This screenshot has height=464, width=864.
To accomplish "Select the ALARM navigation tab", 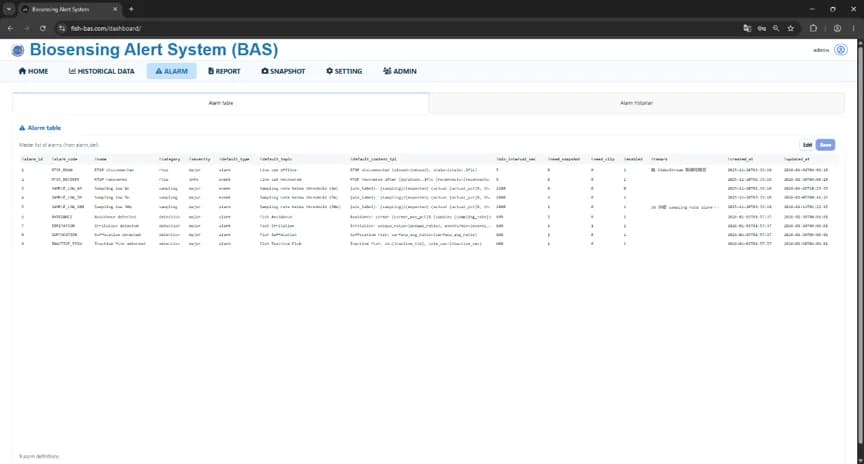I will click(171, 71).
